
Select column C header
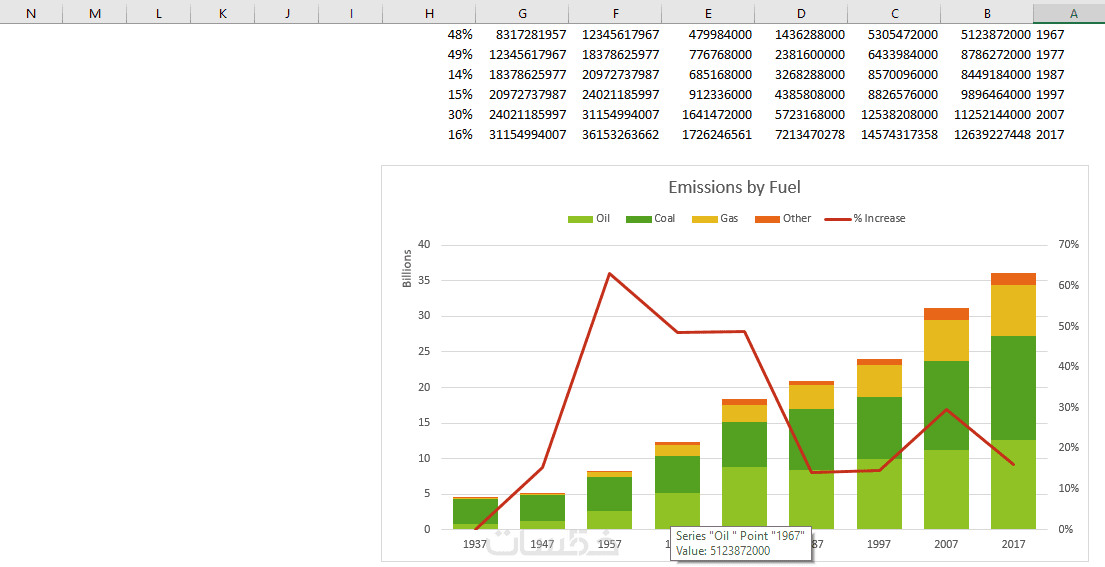894,13
